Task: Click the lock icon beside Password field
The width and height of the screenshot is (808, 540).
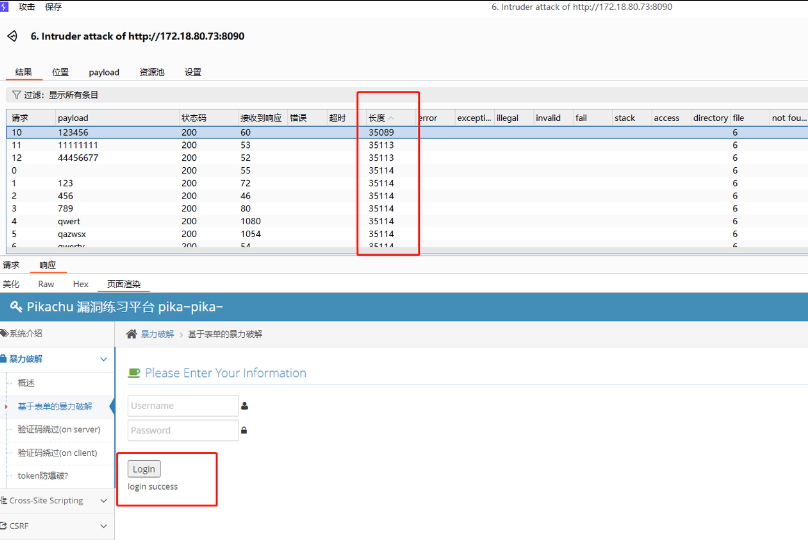Action: click(x=245, y=431)
